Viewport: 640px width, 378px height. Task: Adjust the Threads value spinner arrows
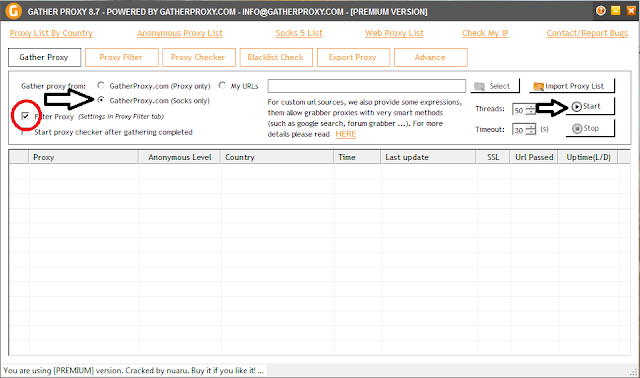(x=530, y=109)
